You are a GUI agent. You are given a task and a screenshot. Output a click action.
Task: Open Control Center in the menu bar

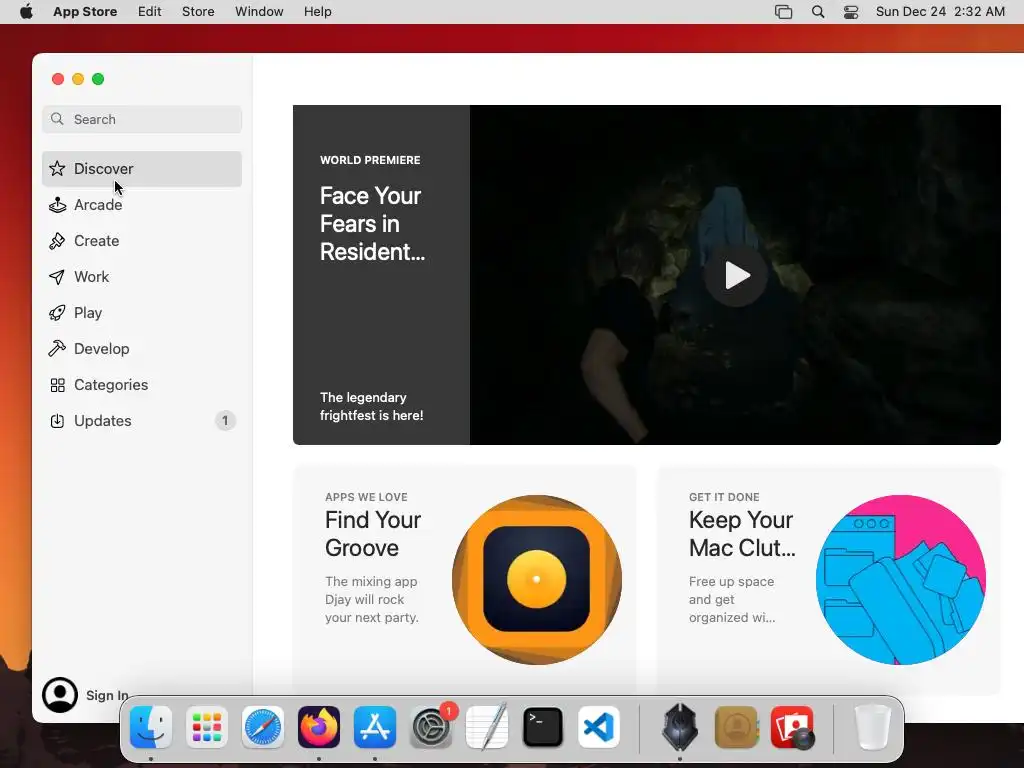tap(851, 12)
